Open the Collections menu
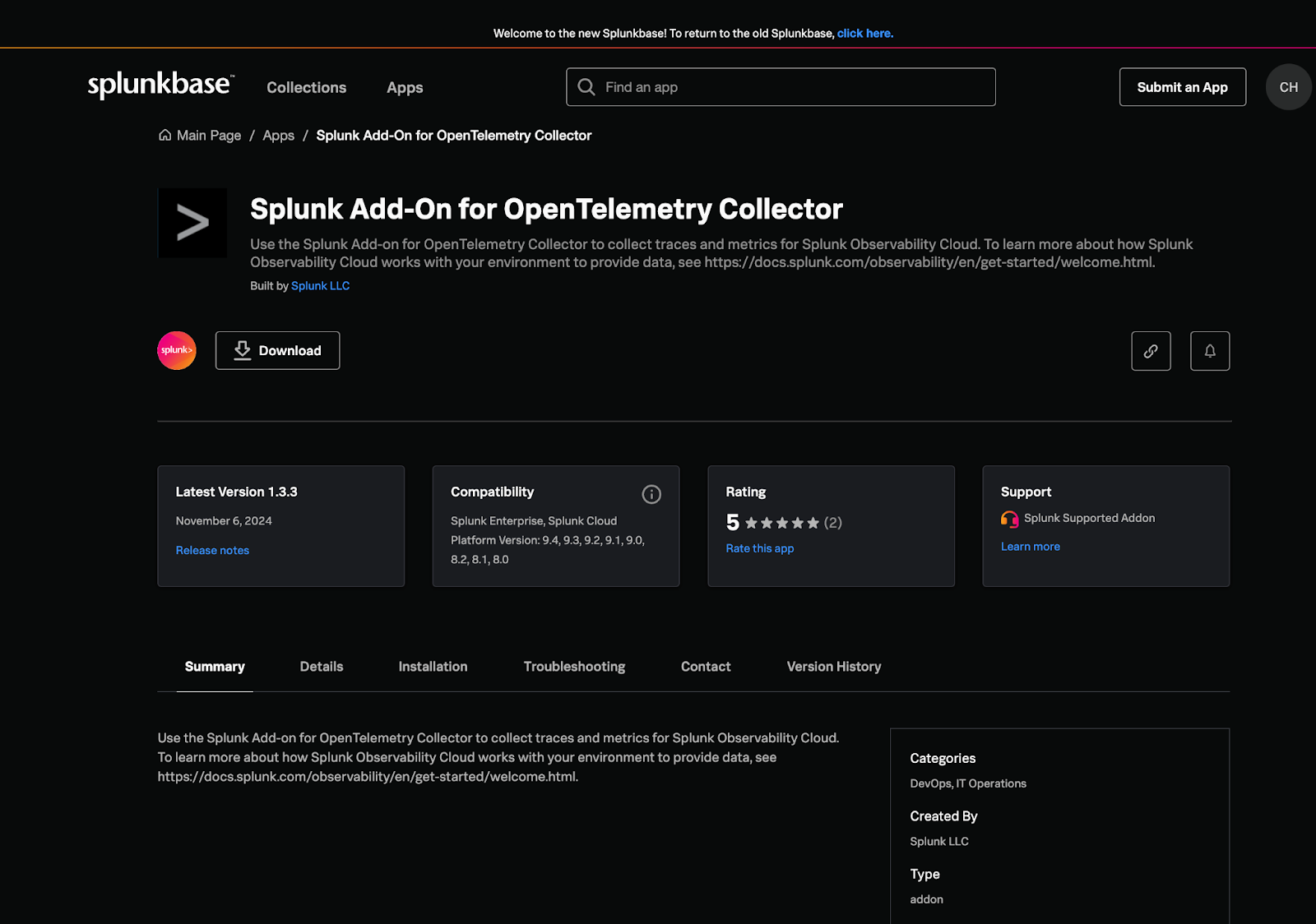 [306, 87]
